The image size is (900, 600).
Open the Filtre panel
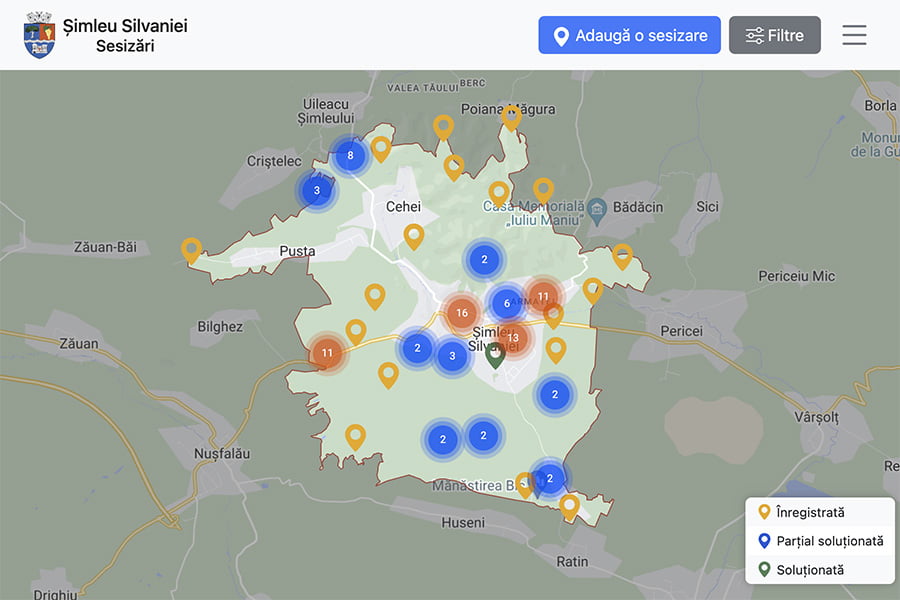pyautogui.click(x=775, y=35)
